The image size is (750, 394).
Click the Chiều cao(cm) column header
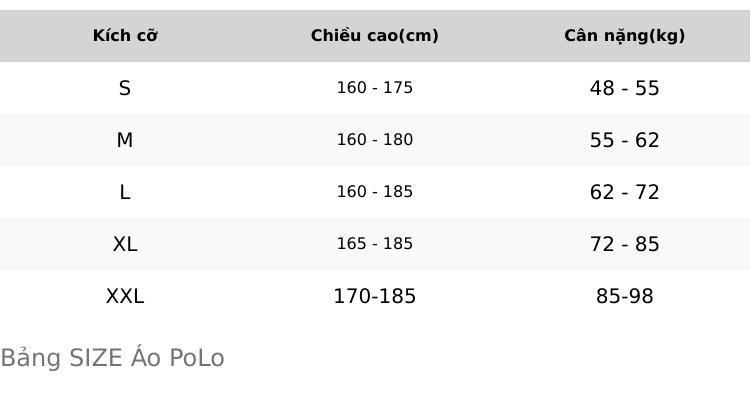pos(375,35)
